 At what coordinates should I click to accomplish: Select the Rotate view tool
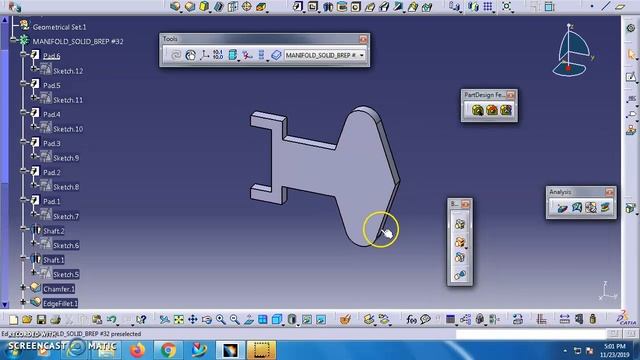(x=207, y=319)
